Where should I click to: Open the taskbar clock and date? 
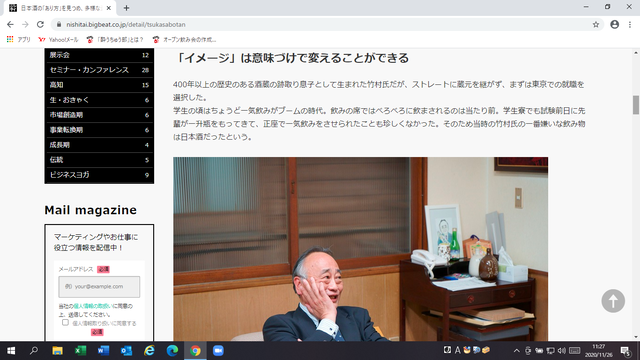599,351
